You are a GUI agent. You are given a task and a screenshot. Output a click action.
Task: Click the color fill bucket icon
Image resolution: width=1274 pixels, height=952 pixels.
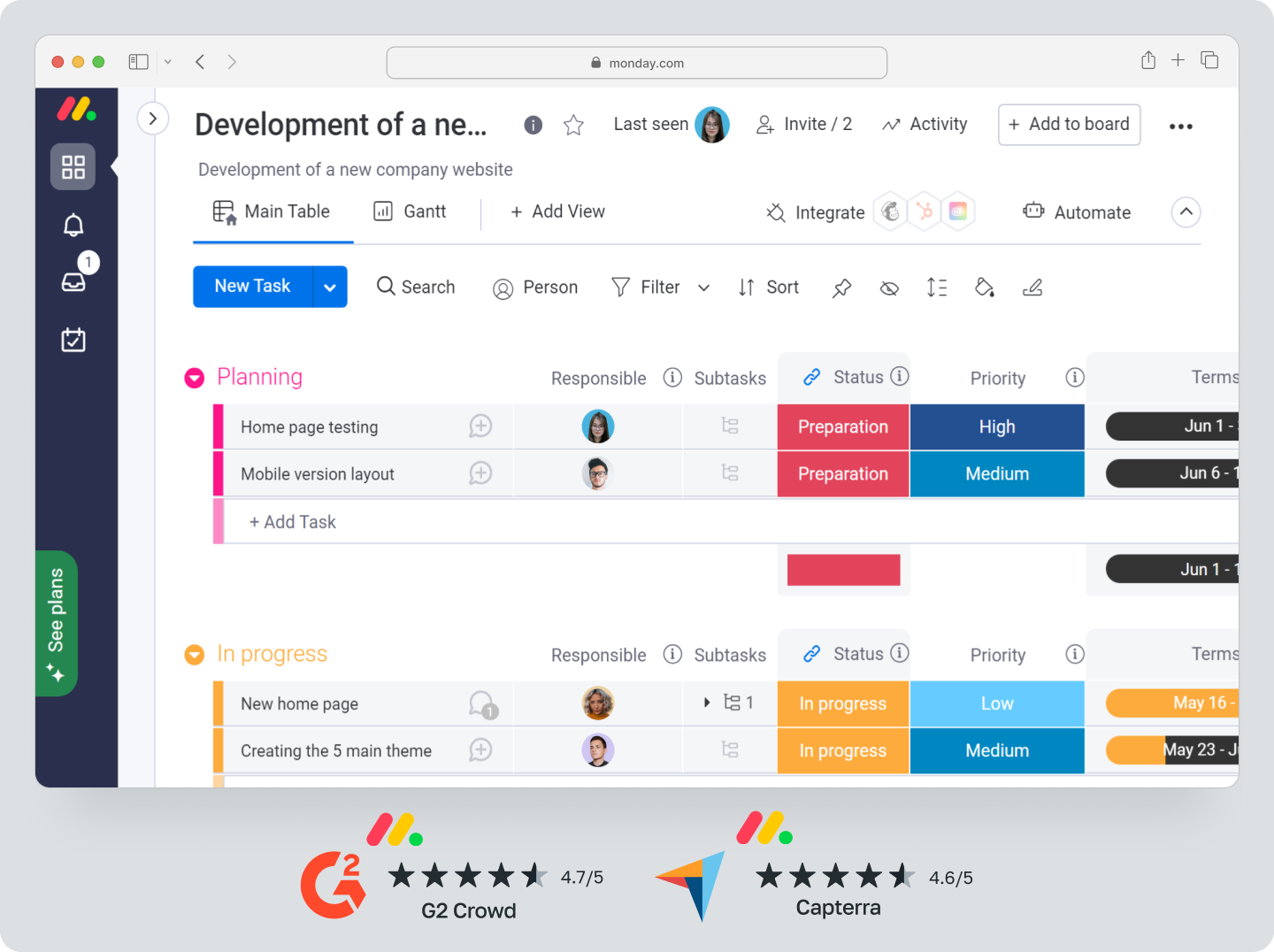coord(985,288)
